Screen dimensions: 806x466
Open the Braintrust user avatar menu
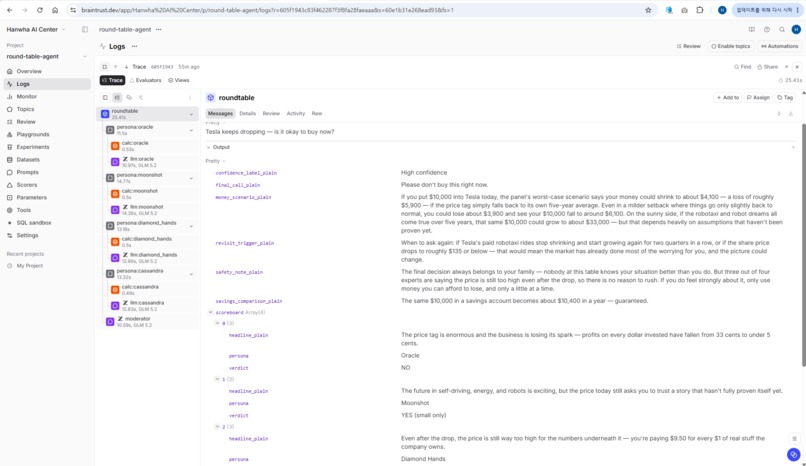click(796, 29)
